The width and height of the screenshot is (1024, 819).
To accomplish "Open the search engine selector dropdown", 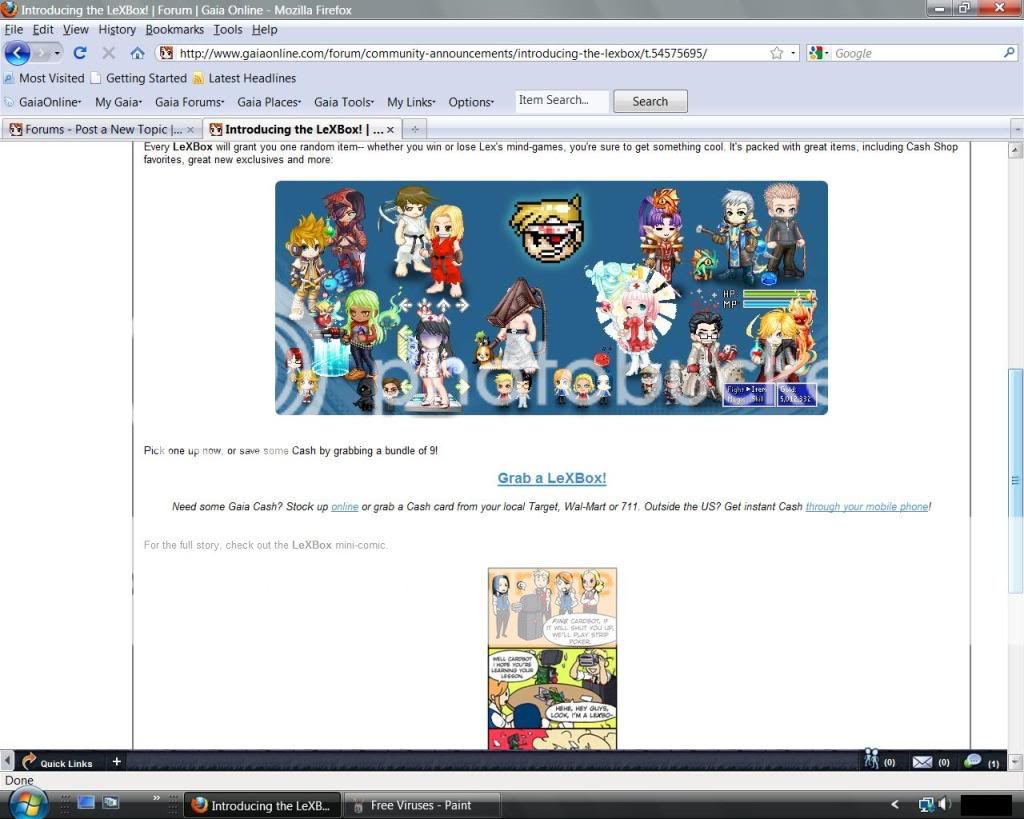I will tap(818, 53).
